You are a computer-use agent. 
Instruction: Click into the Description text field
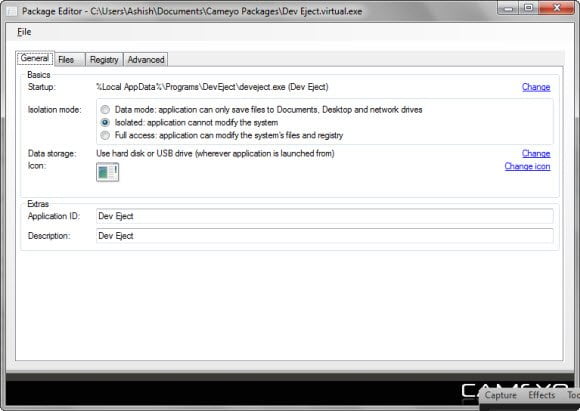tap(324, 236)
